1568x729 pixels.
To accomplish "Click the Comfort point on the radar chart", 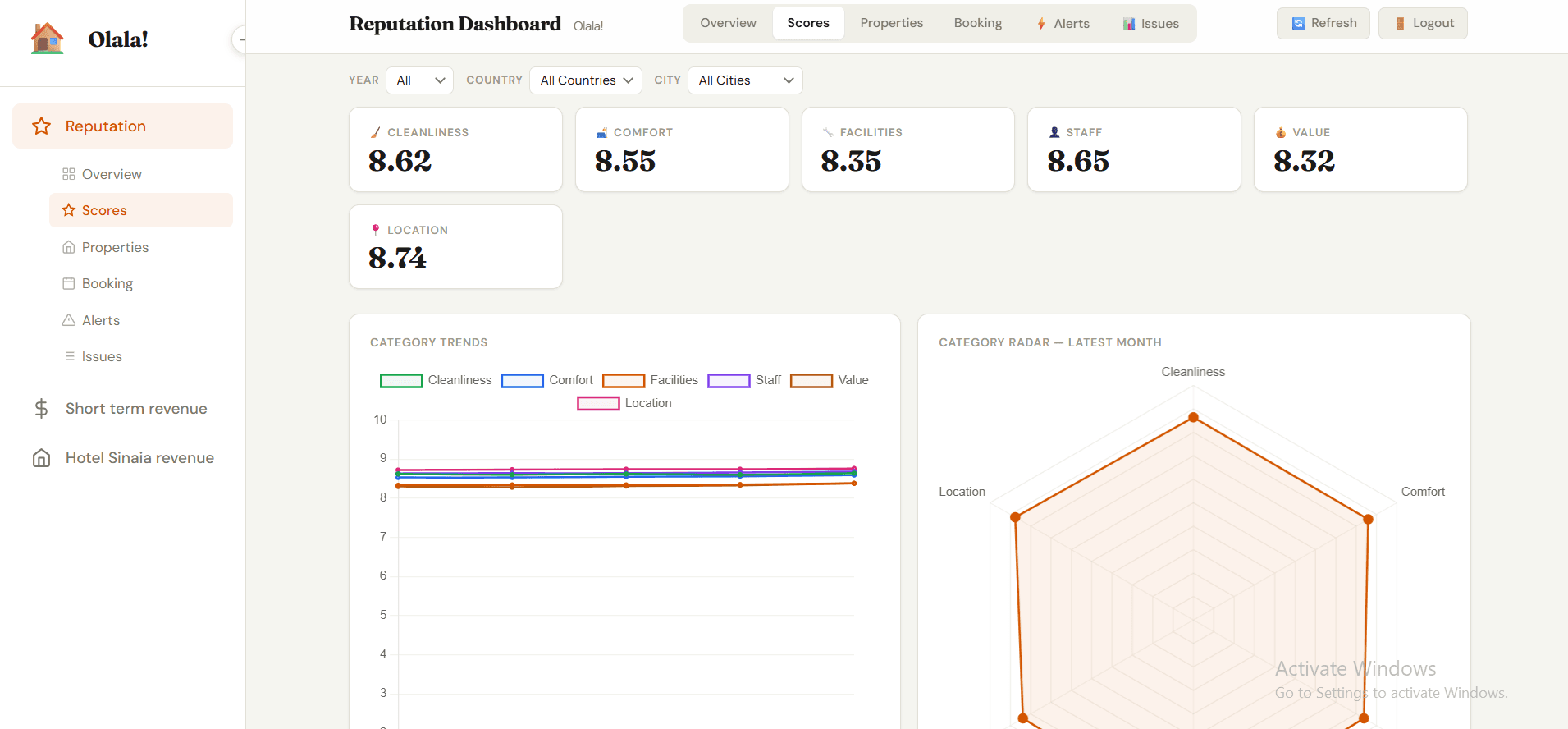I will [x=1368, y=519].
